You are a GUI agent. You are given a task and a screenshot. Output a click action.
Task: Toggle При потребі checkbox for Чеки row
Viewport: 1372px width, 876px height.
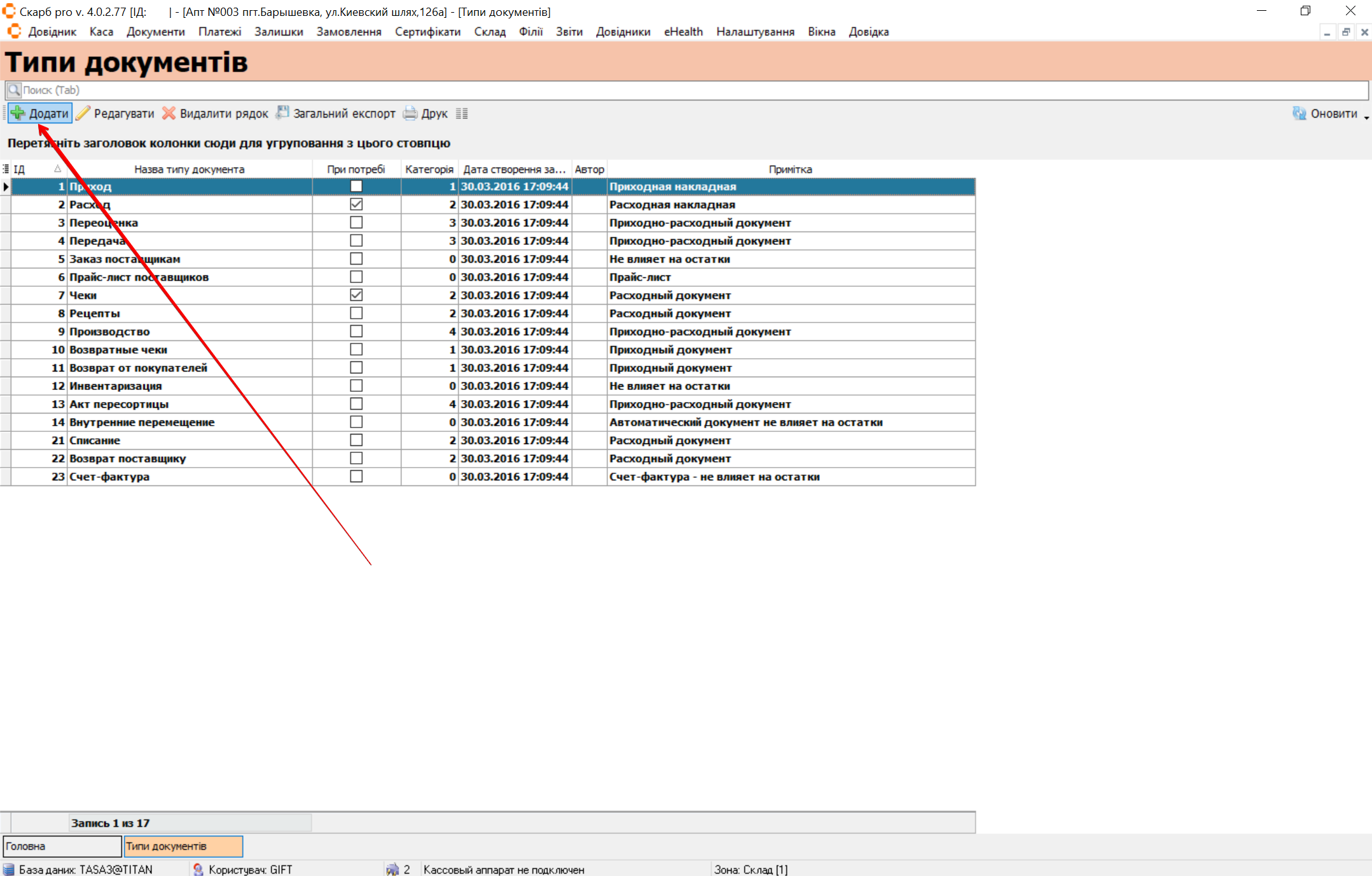pos(356,295)
